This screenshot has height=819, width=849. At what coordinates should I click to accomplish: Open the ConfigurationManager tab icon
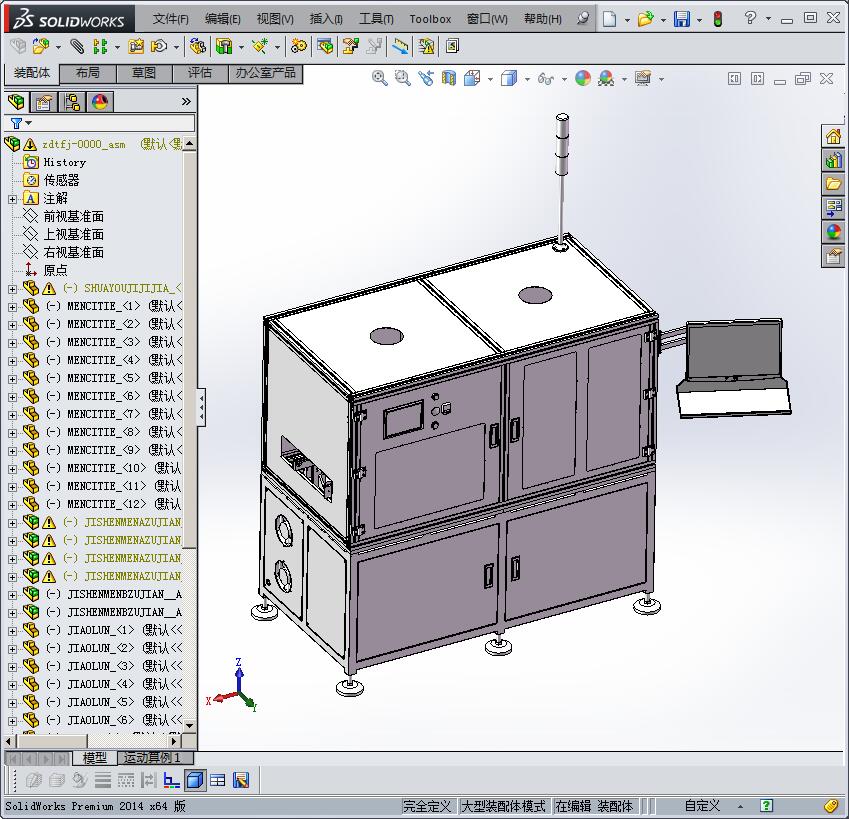pos(71,102)
